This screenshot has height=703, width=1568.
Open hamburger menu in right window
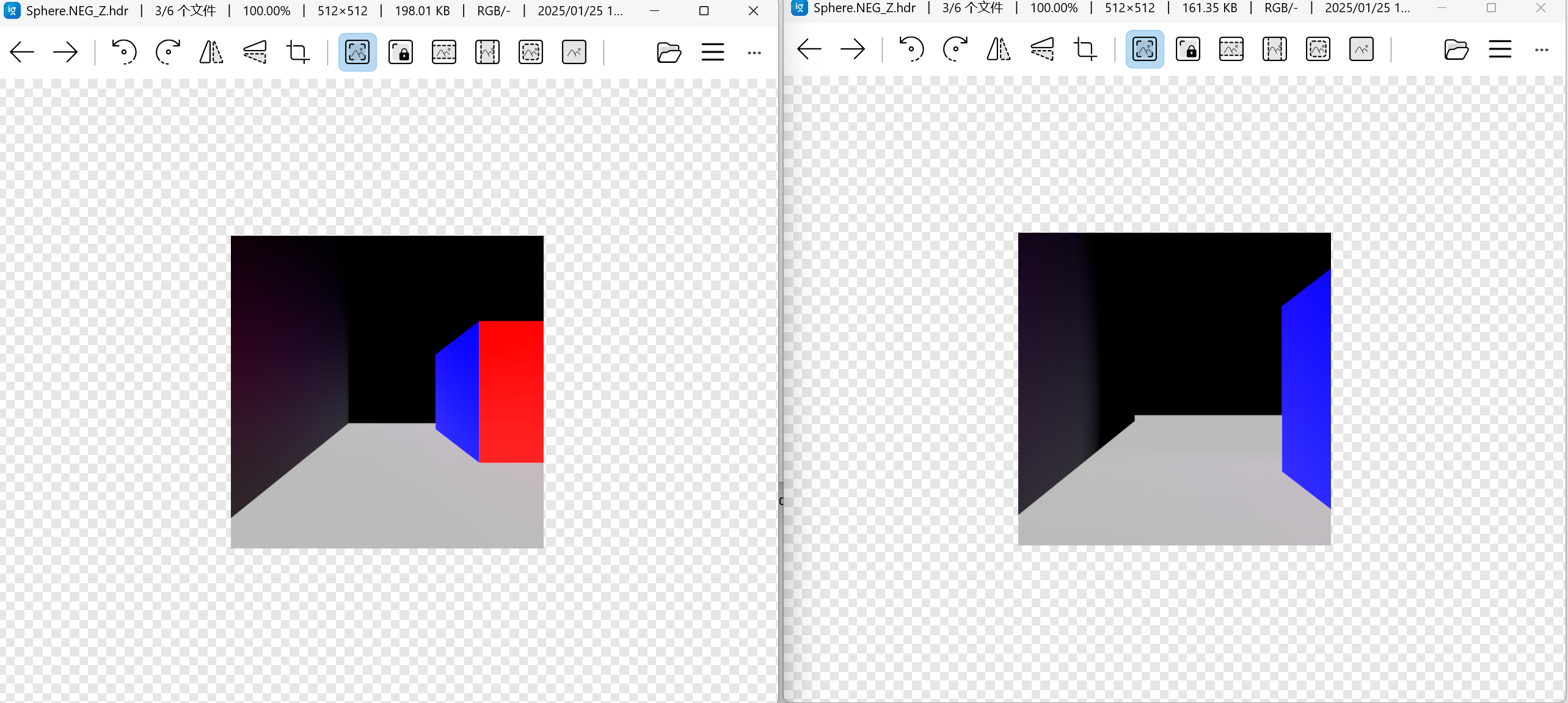pyautogui.click(x=1500, y=49)
